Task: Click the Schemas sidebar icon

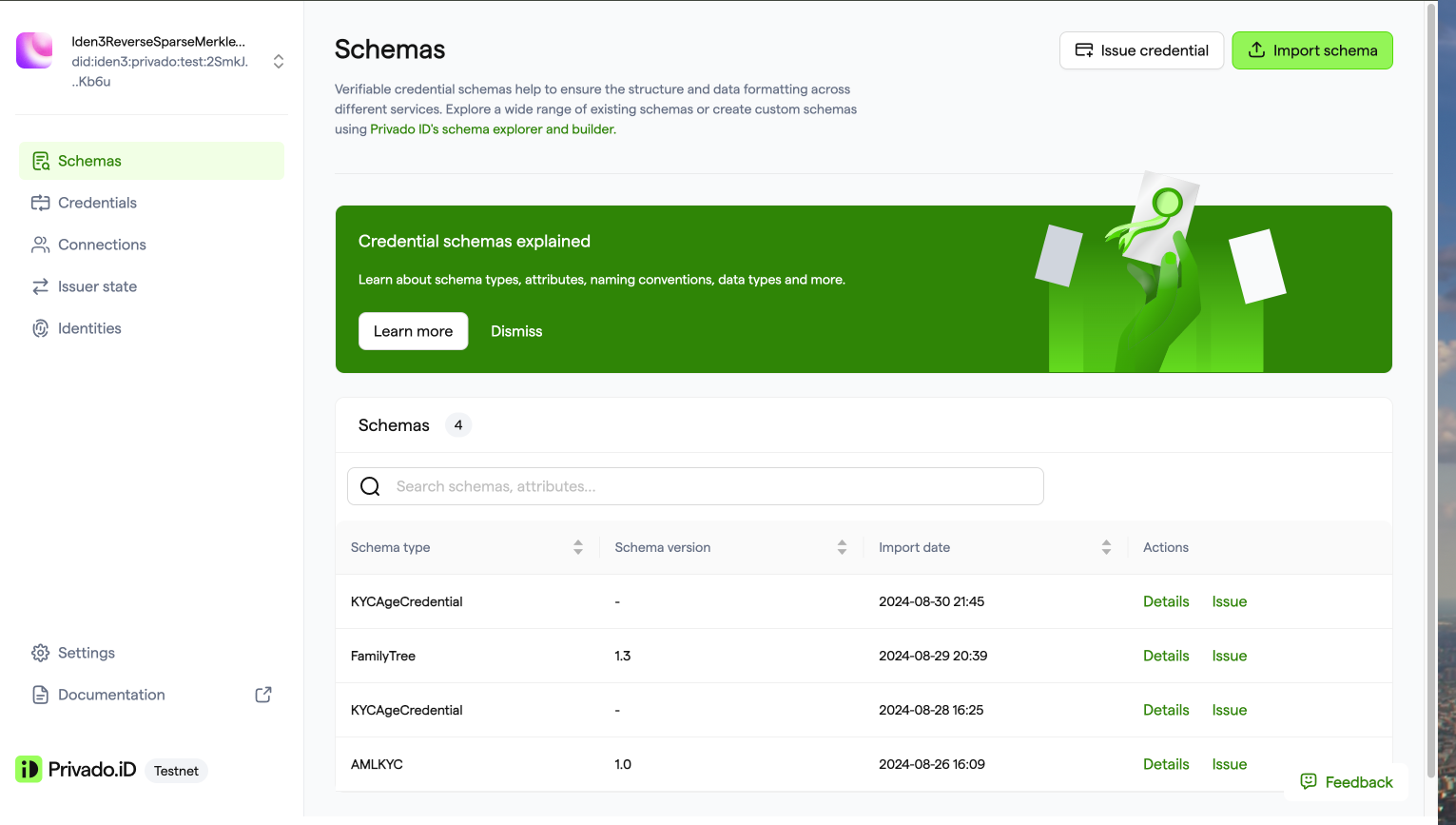Action: [40, 161]
